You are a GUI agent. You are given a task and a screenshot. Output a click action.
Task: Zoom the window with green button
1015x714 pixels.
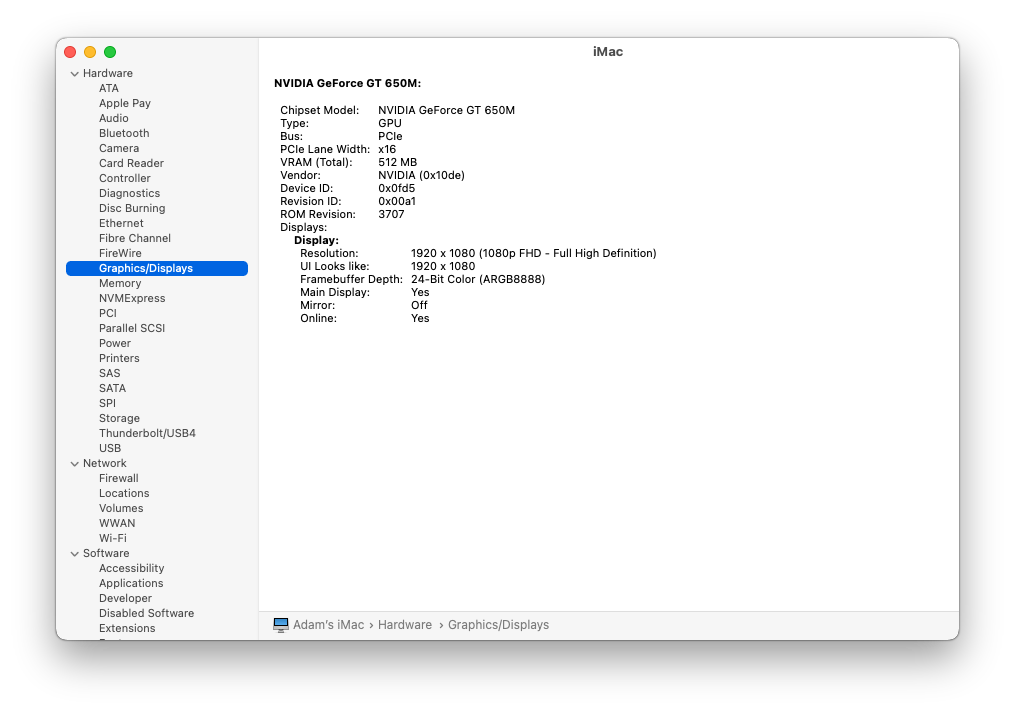coord(110,52)
